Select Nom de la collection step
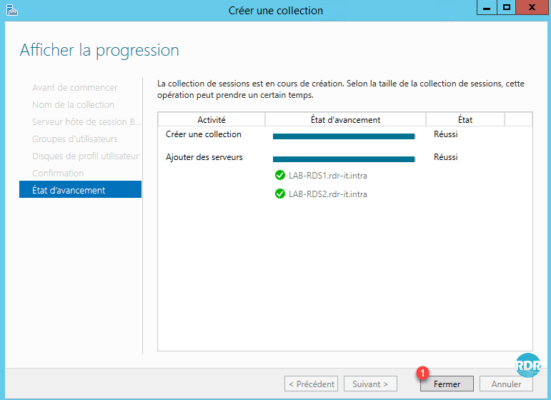 (73, 105)
